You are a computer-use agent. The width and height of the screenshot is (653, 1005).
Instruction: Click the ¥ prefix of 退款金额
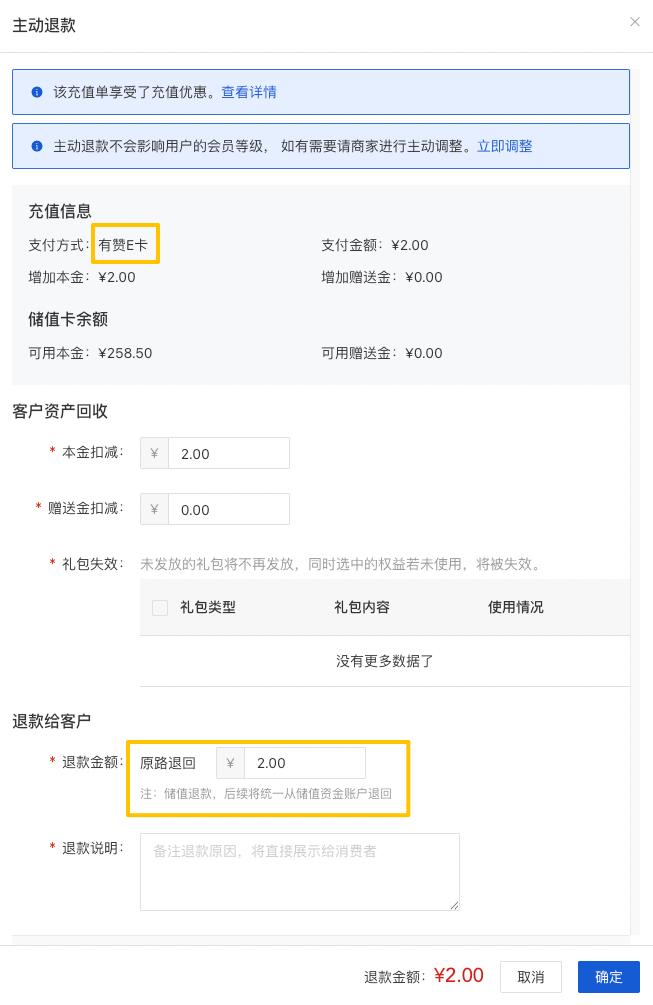(230, 763)
